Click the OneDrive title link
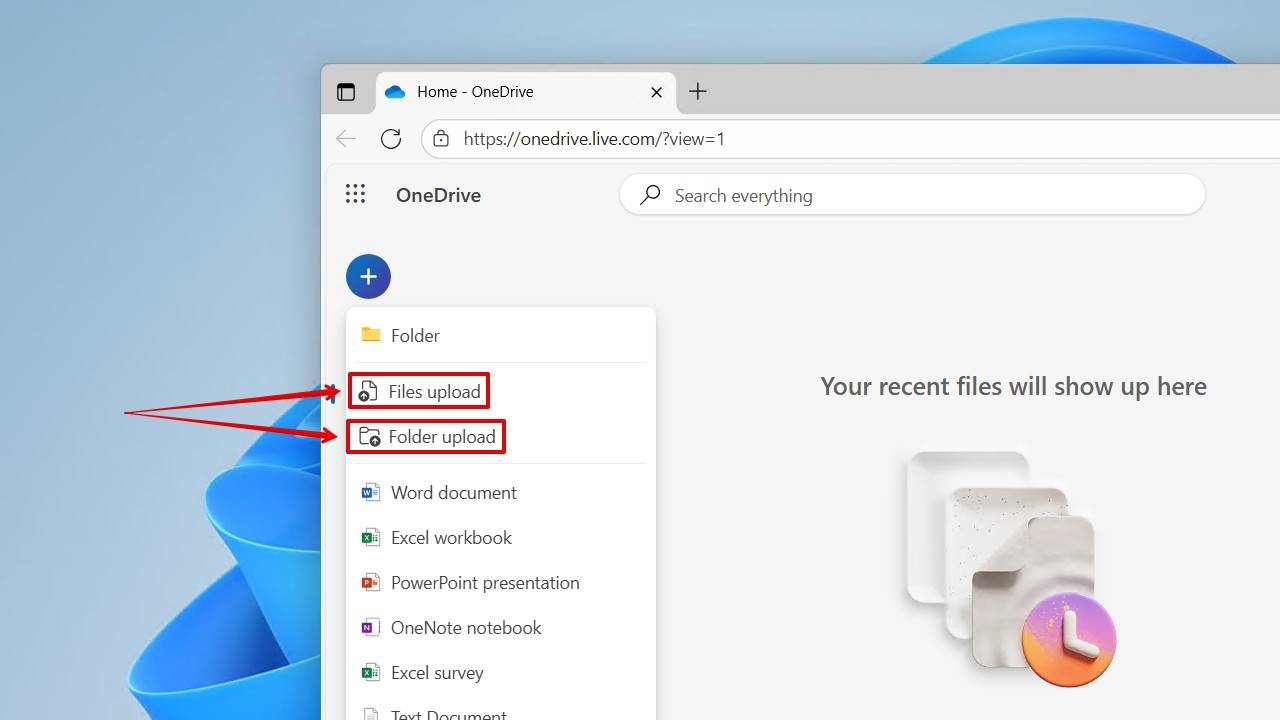The height and width of the screenshot is (720, 1280). [x=438, y=195]
